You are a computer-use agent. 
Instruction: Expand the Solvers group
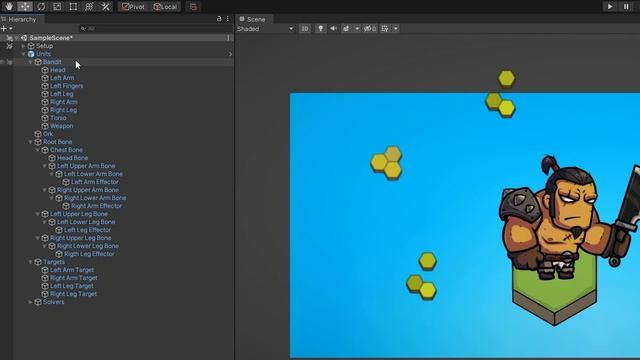tap(31, 302)
